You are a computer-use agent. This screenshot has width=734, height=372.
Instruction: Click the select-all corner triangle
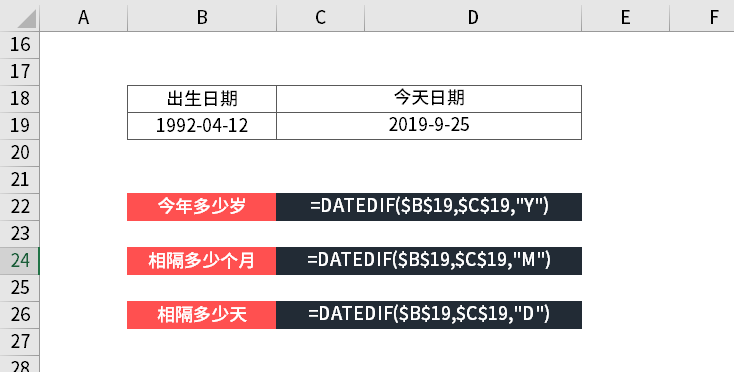coord(27,20)
